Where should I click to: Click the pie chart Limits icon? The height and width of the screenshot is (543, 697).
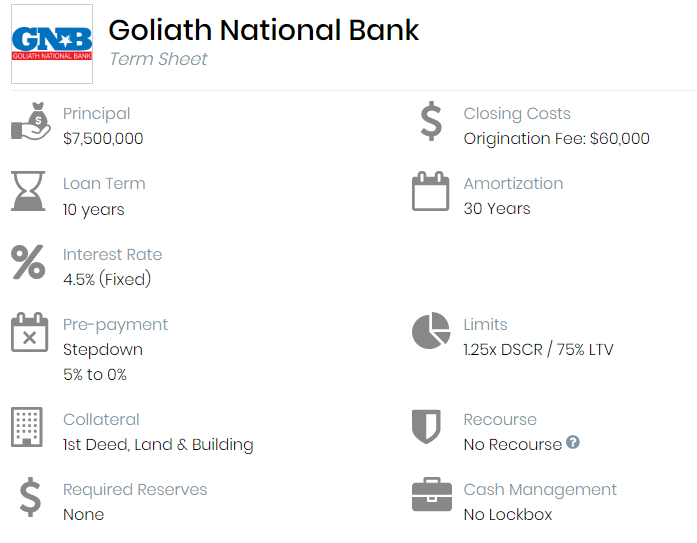pyautogui.click(x=431, y=331)
